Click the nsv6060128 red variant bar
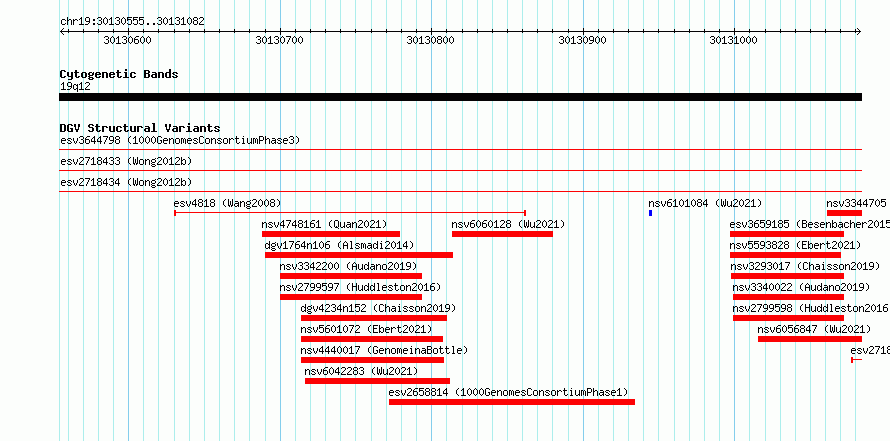890x441 pixels. pyautogui.click(x=502, y=234)
